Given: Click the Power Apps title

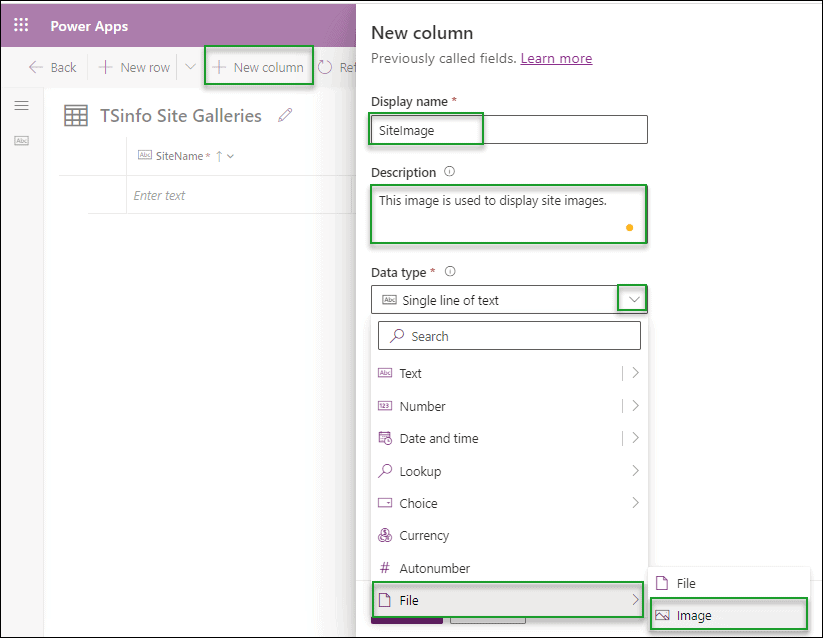Looking at the screenshot, I should point(89,26).
